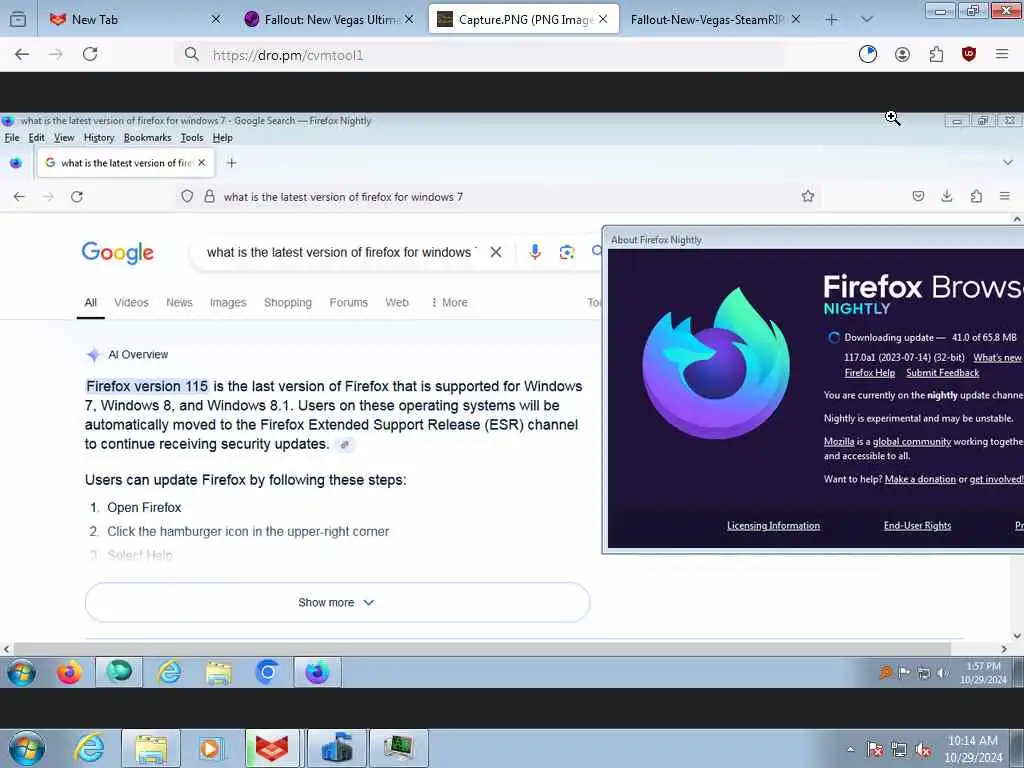Click AI Overview source link chip icon
Image resolution: width=1024 pixels, height=768 pixels.
tap(345, 445)
